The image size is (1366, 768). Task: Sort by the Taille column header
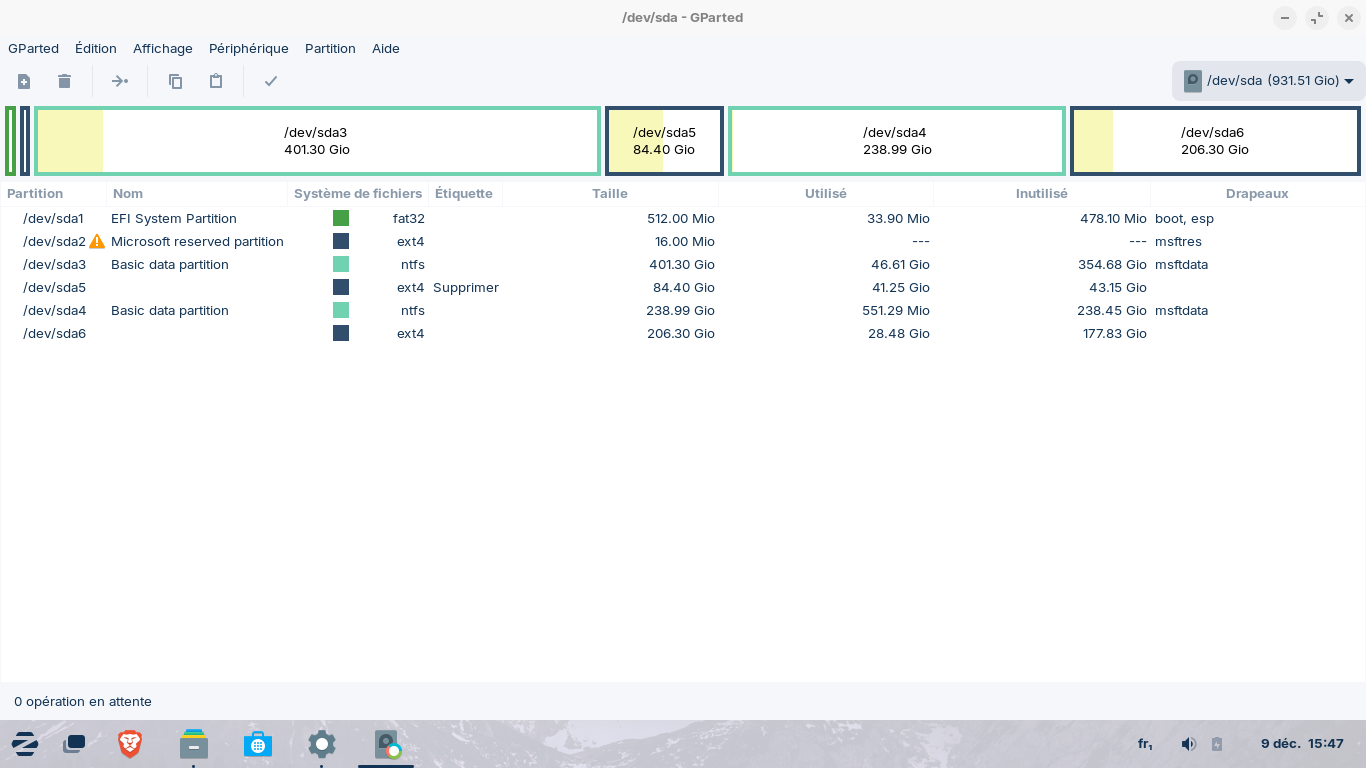609,193
